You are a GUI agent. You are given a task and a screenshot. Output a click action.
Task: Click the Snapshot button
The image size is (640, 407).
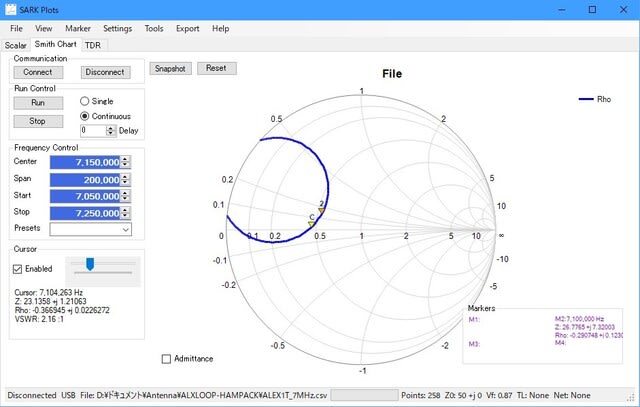(170, 69)
